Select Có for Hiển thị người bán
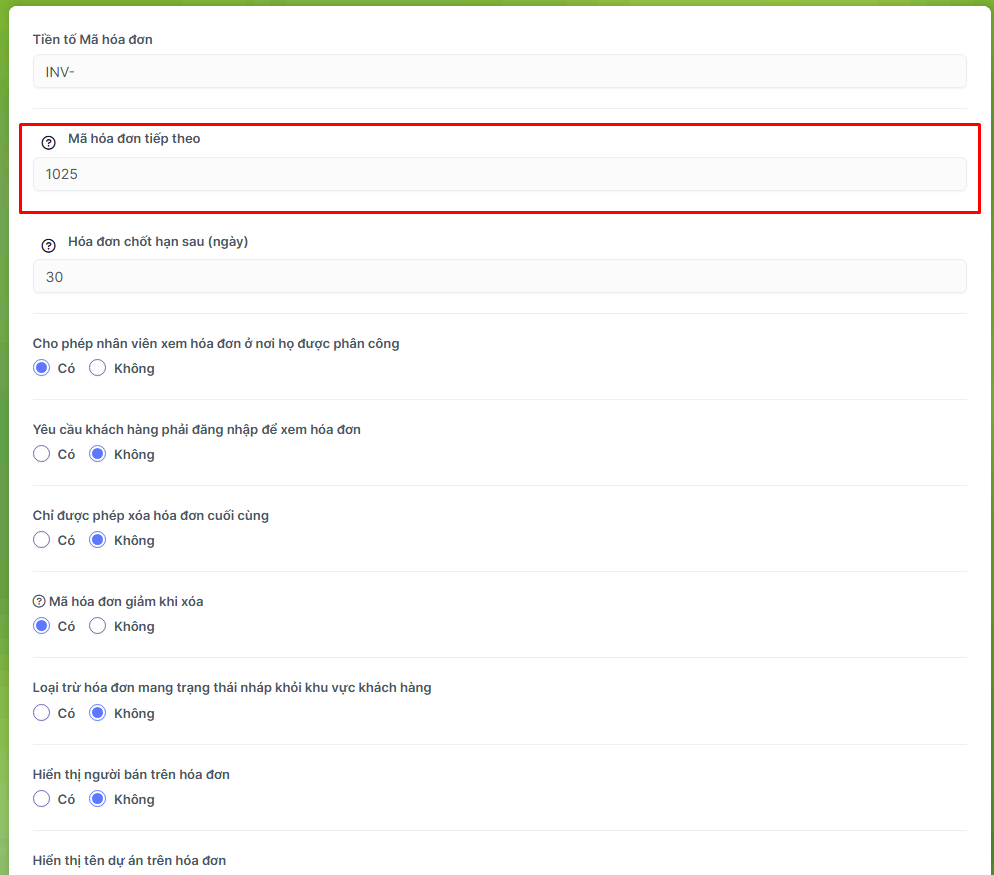 [42, 799]
